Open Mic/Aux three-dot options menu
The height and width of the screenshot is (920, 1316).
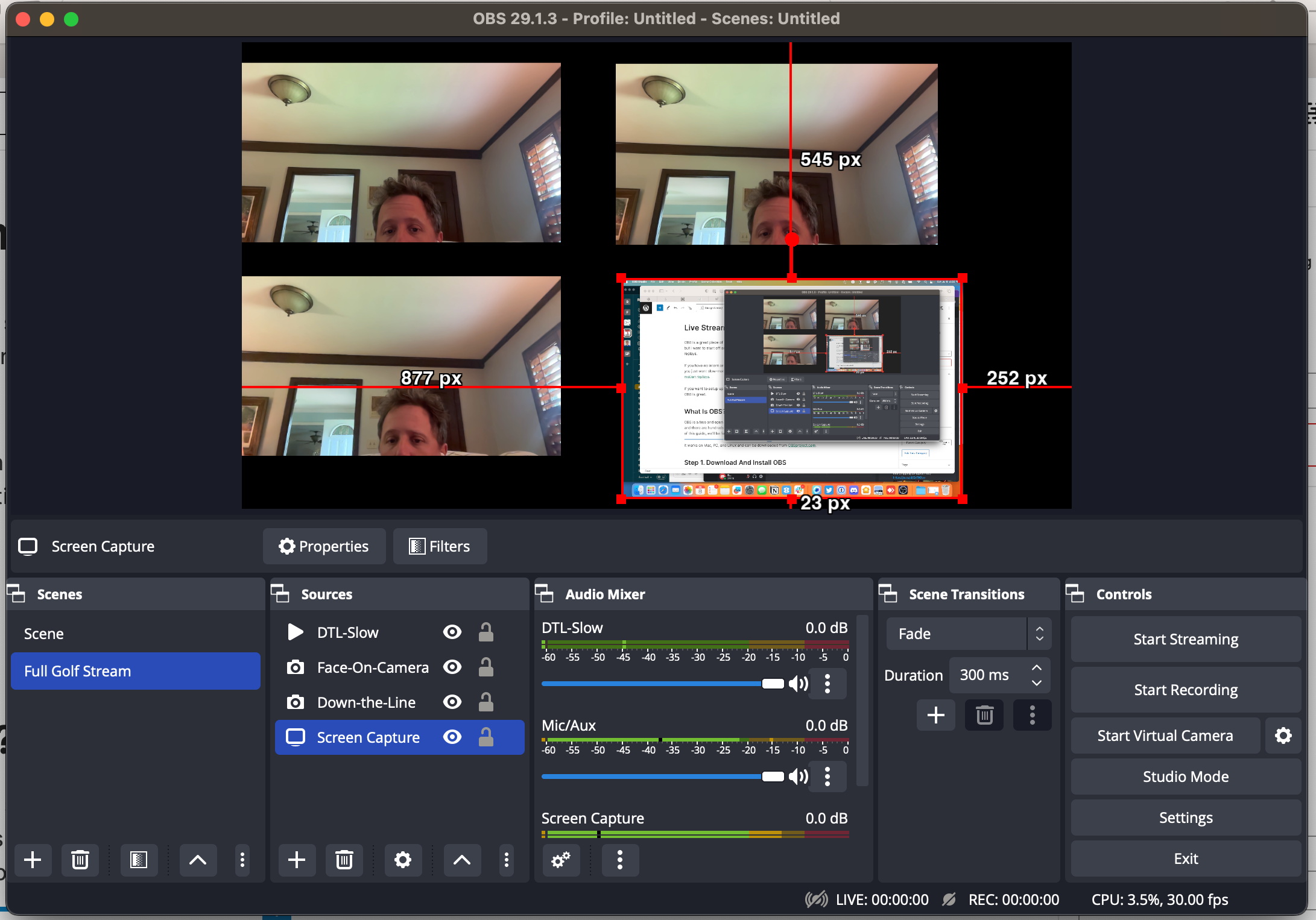[x=827, y=777]
